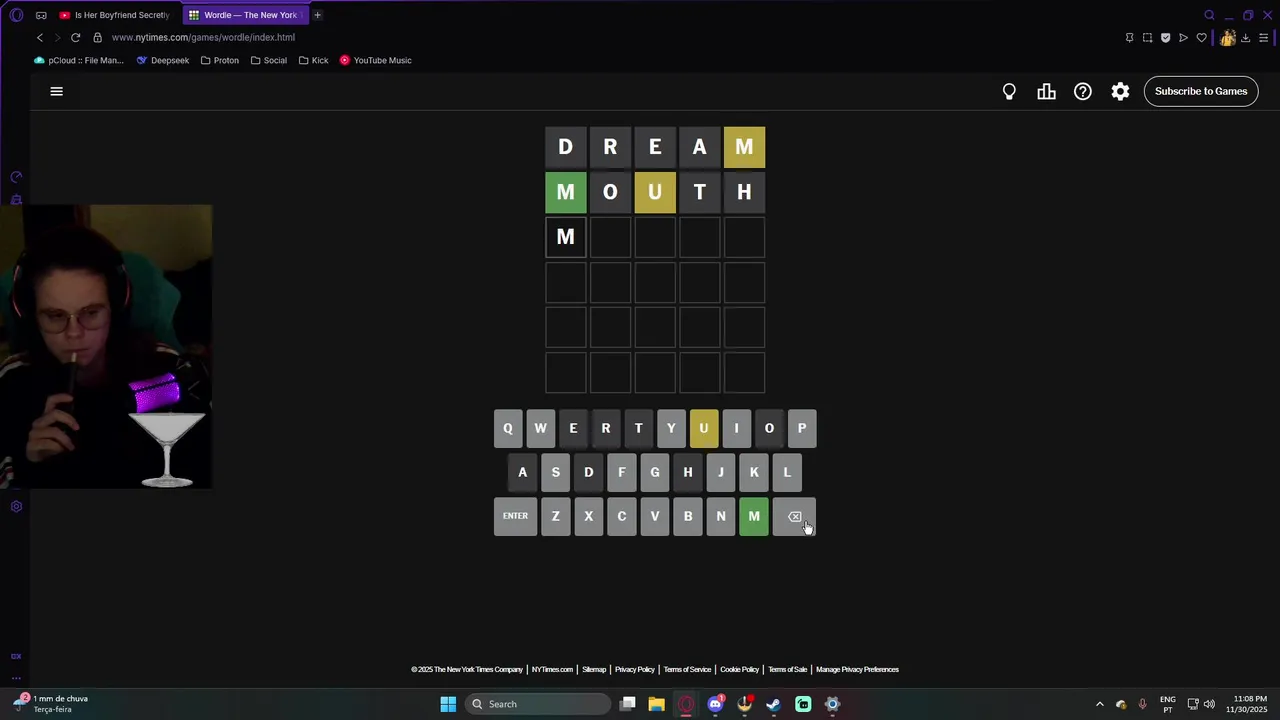
Task: Tap the S key on the keyboard
Action: pos(555,473)
